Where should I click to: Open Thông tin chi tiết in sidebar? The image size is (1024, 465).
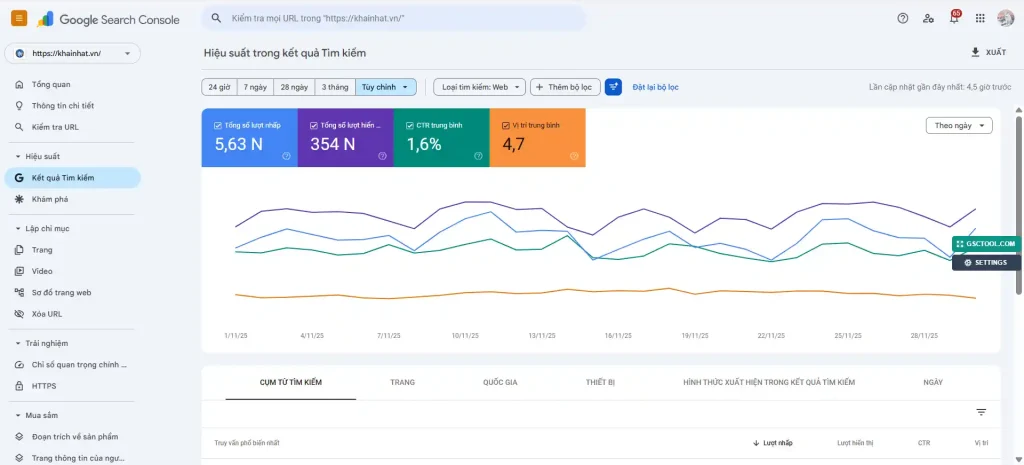coord(72,106)
